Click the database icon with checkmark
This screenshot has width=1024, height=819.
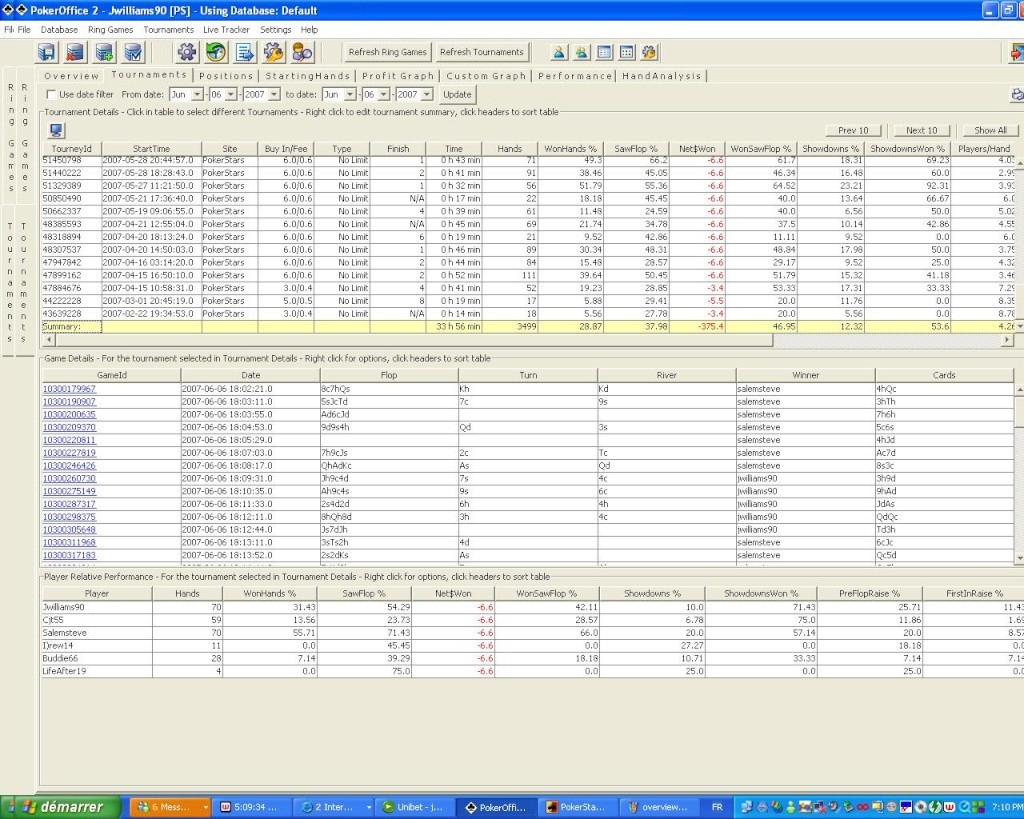coord(133,52)
